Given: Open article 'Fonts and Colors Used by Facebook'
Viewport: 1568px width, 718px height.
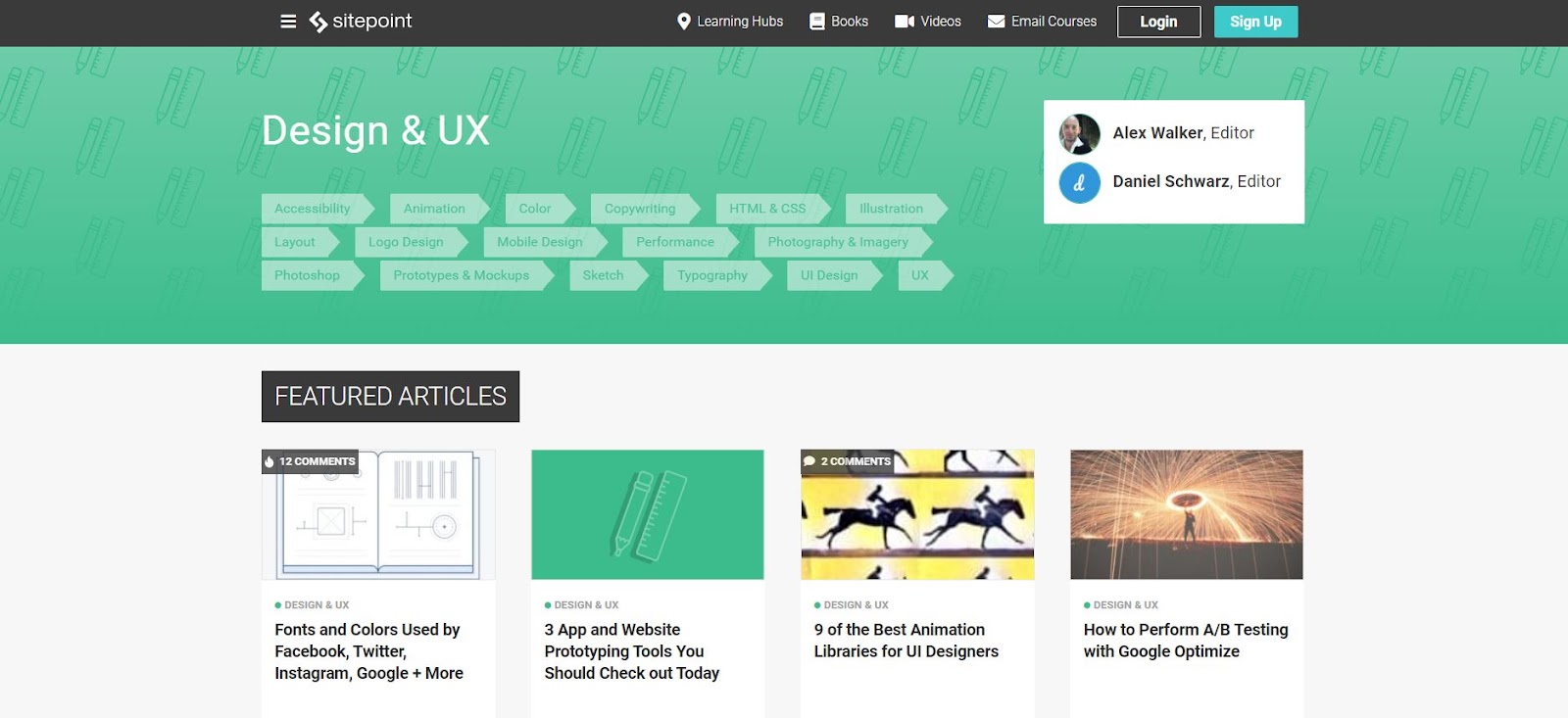Looking at the screenshot, I should pyautogui.click(x=369, y=651).
